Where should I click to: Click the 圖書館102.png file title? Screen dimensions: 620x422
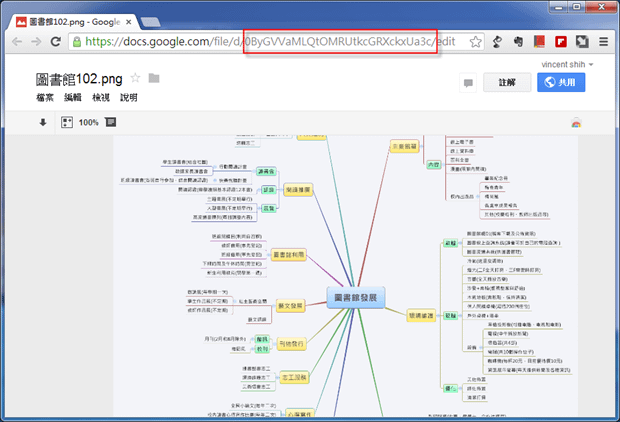pos(79,79)
